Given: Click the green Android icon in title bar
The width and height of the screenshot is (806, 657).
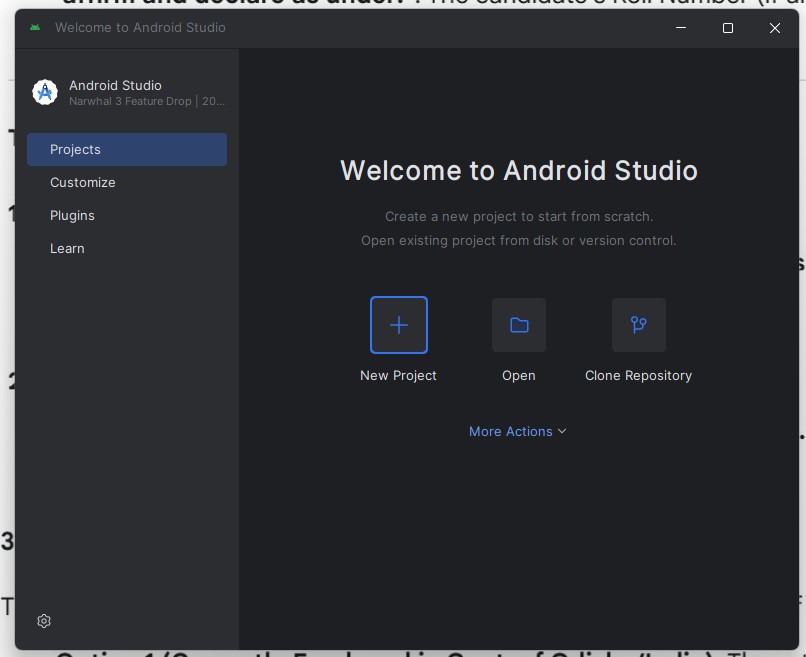Looking at the screenshot, I should click(x=35, y=28).
